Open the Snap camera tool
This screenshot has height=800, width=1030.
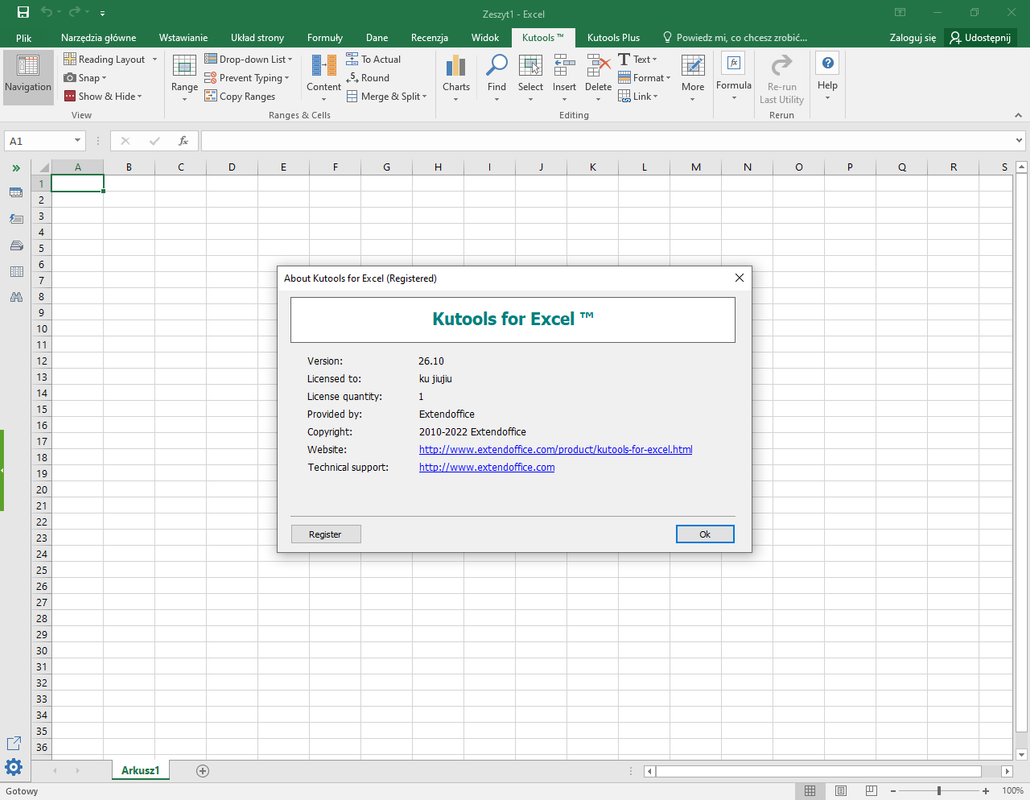coord(85,78)
